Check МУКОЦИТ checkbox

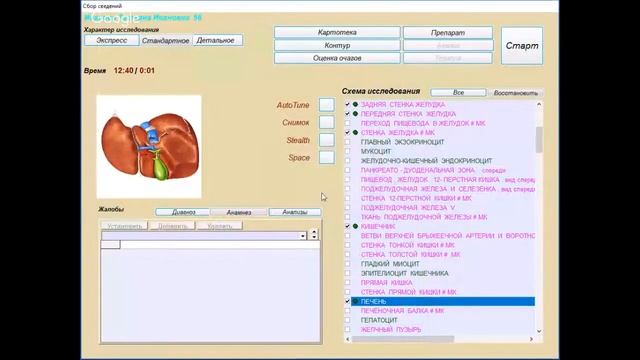click(347, 151)
